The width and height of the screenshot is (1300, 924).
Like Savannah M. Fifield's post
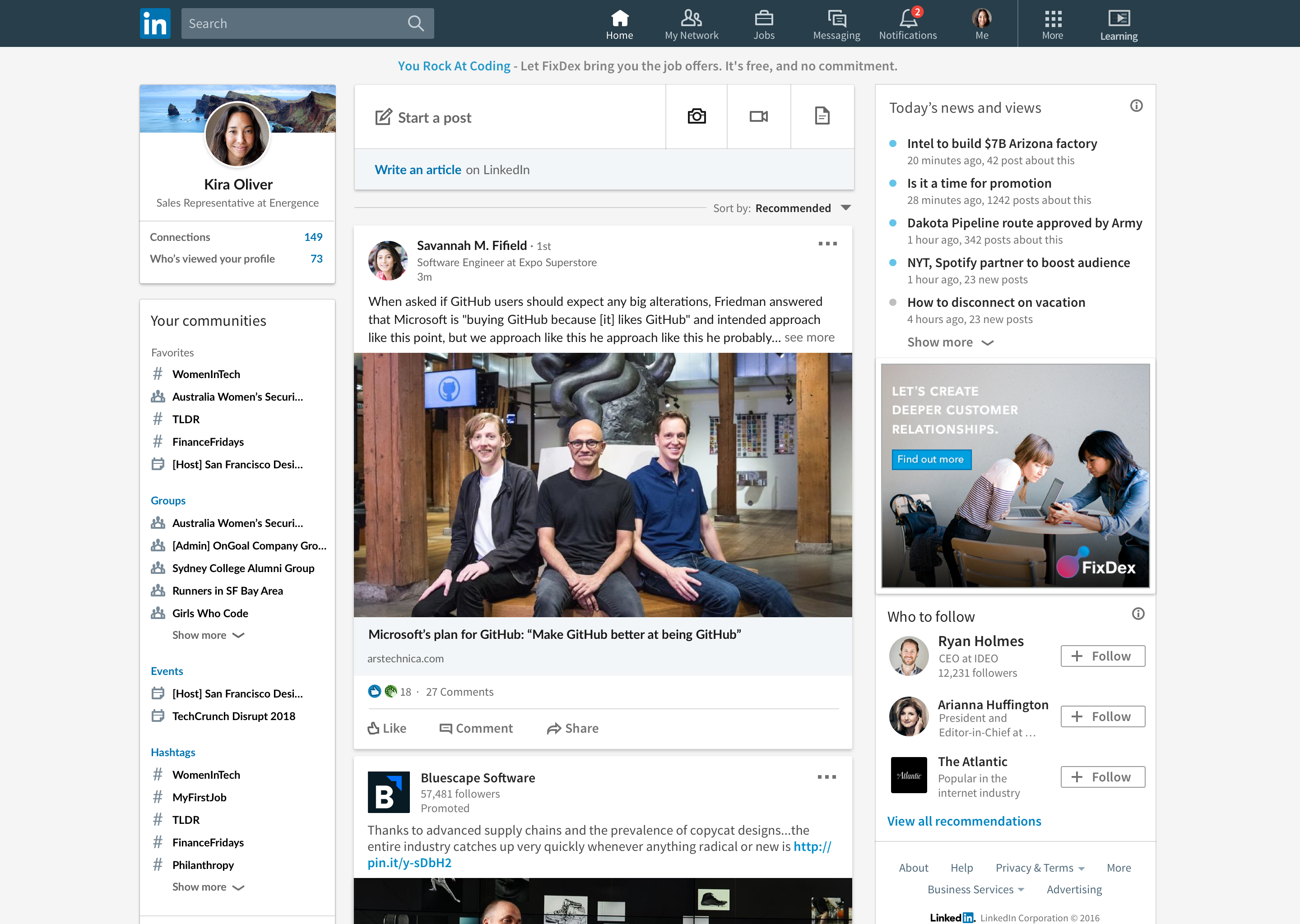pyautogui.click(x=387, y=728)
